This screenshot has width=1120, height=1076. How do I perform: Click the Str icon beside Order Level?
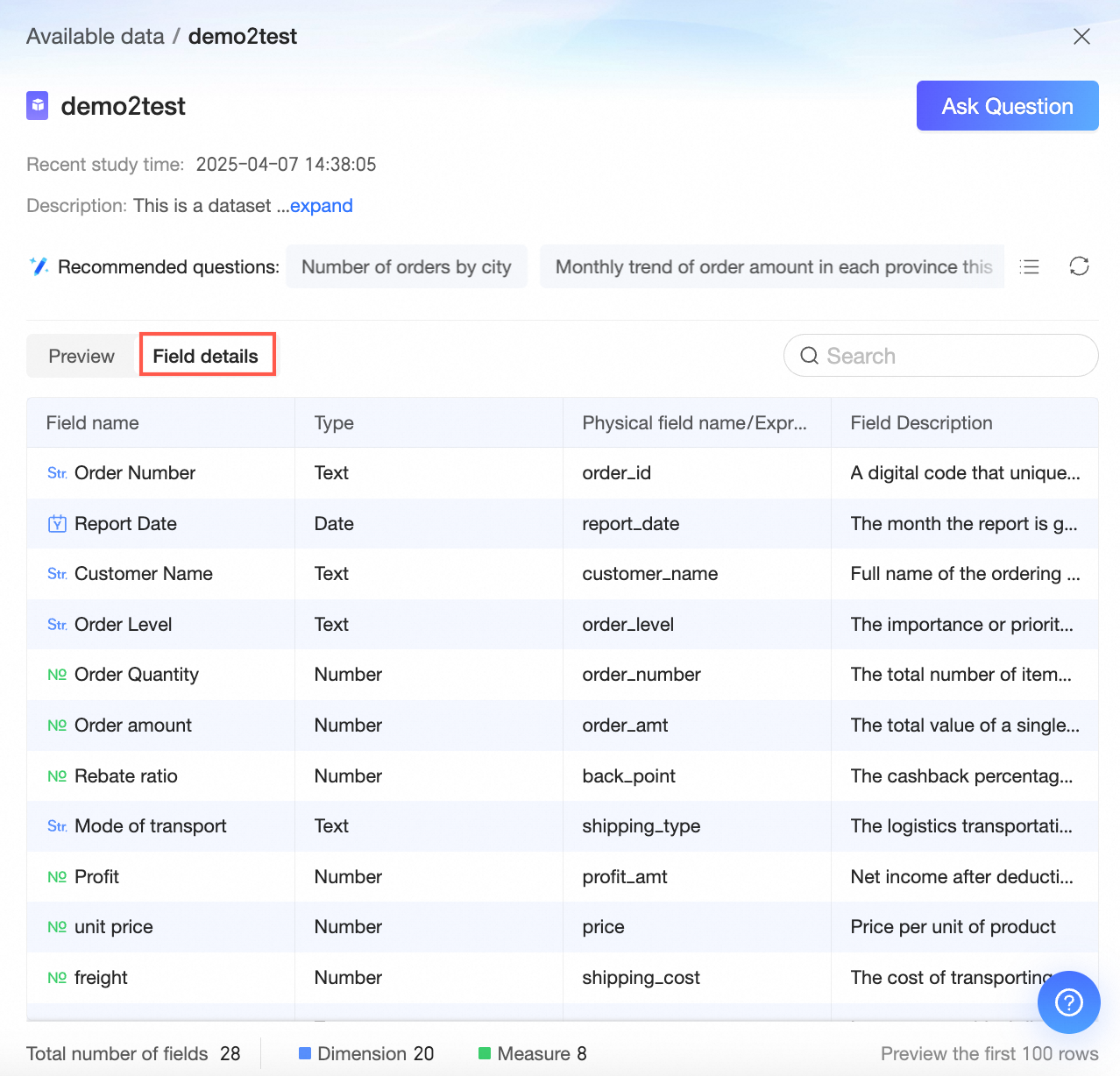click(x=57, y=625)
